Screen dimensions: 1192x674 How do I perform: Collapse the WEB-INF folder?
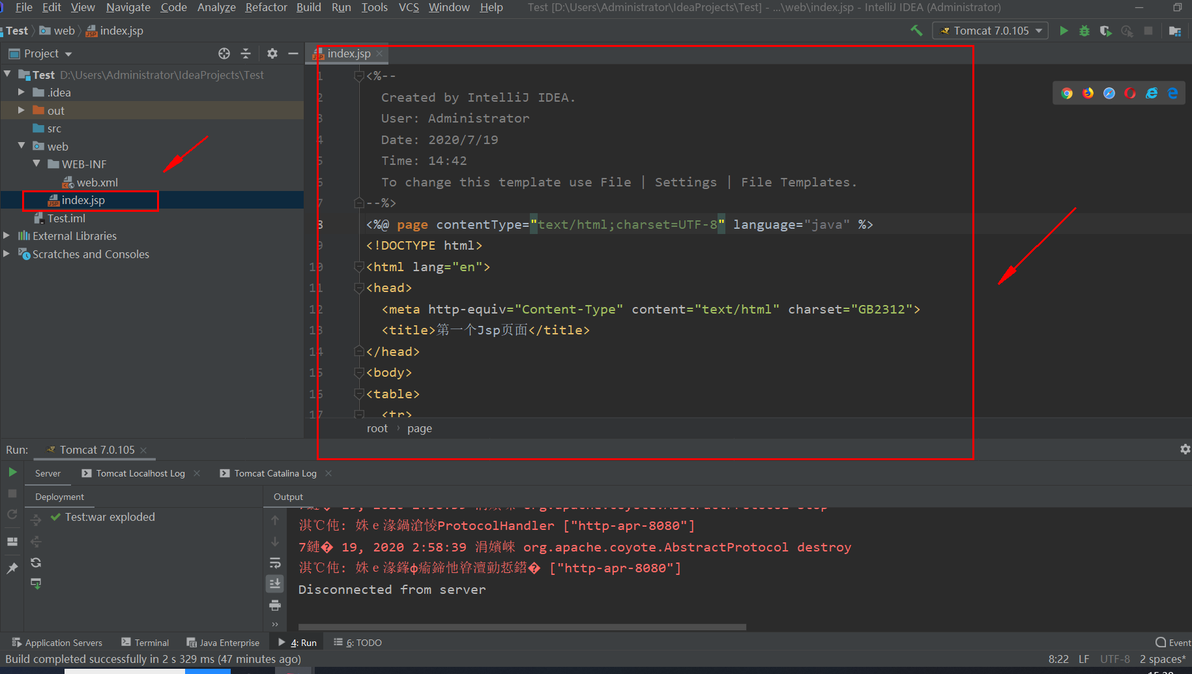coord(36,163)
